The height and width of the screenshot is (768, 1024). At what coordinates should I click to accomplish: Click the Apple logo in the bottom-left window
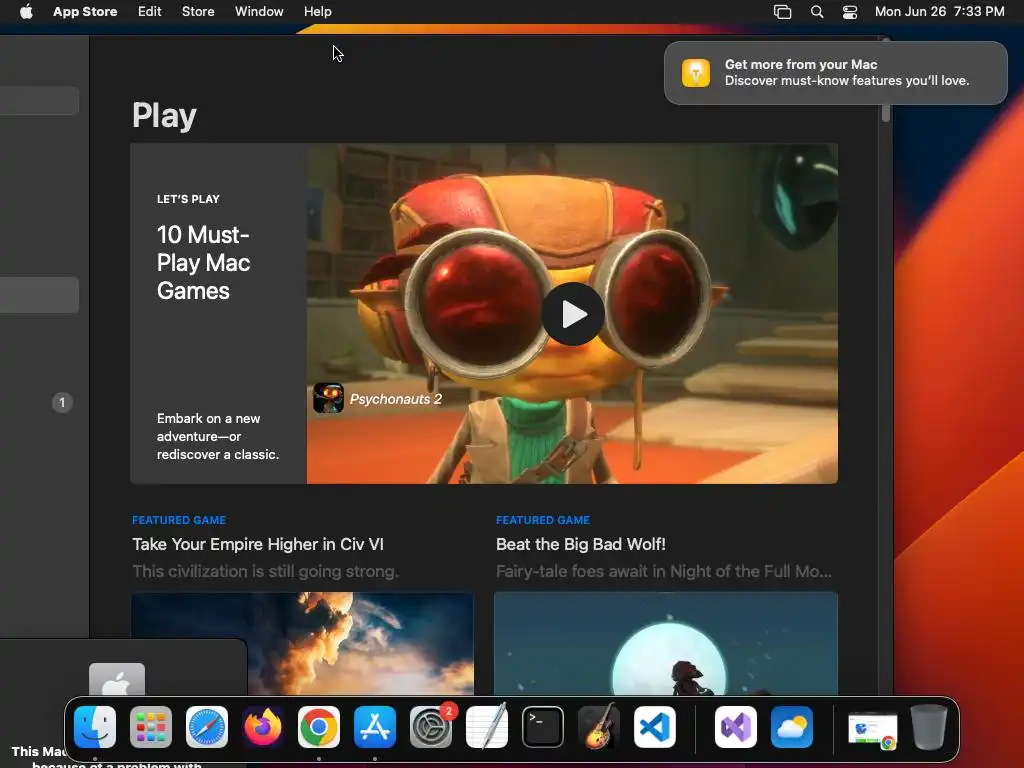(x=117, y=680)
